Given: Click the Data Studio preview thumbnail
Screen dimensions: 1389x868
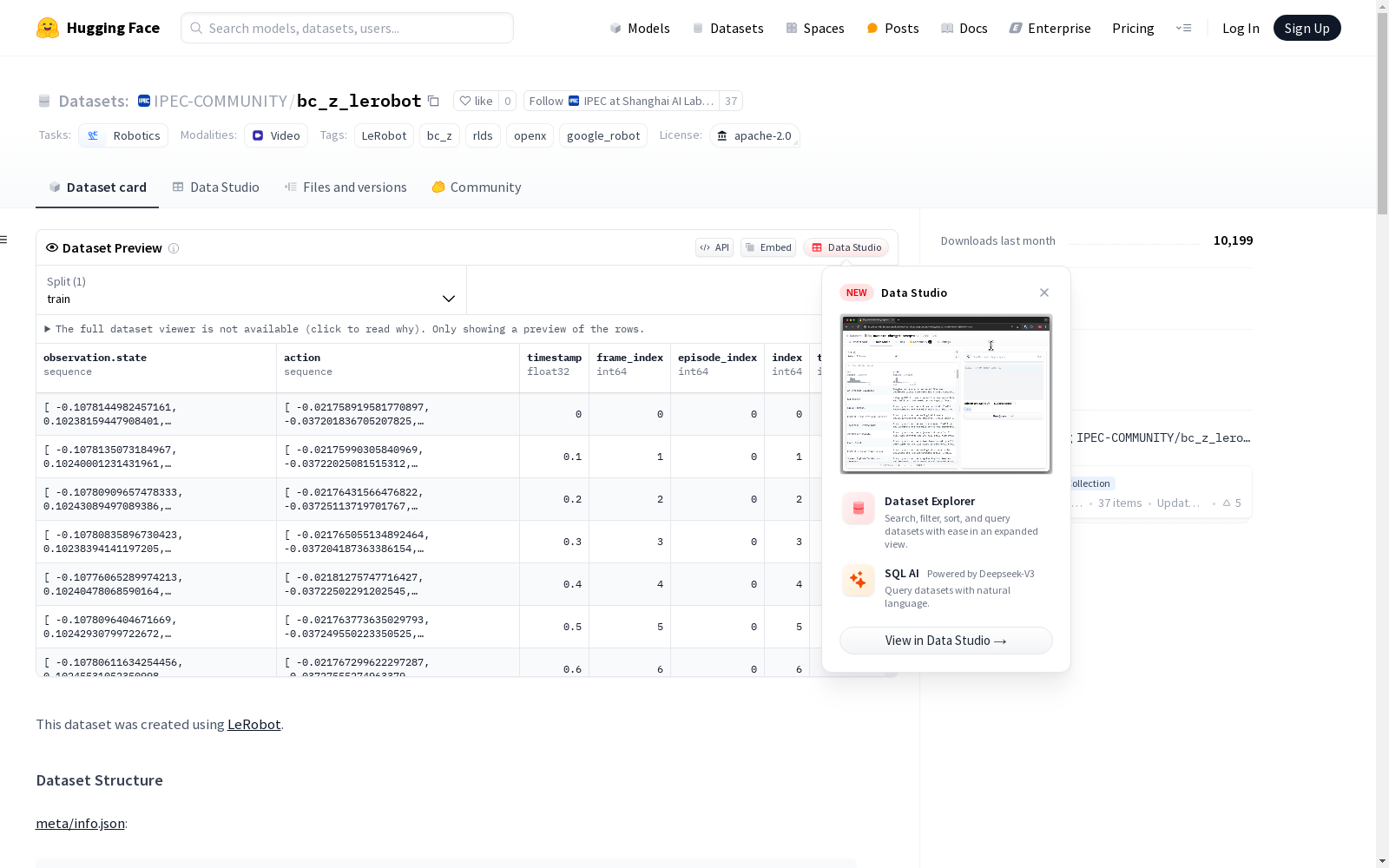Looking at the screenshot, I should [x=946, y=394].
